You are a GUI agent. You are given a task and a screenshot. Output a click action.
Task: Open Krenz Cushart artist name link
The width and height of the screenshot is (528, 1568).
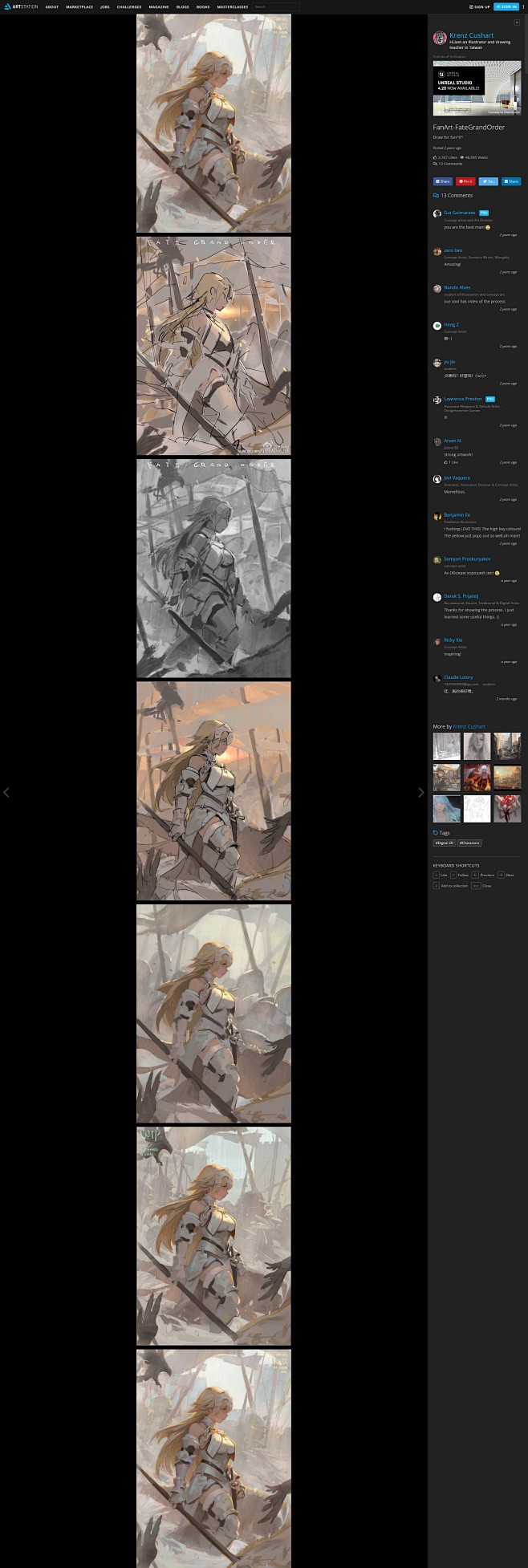(472, 35)
